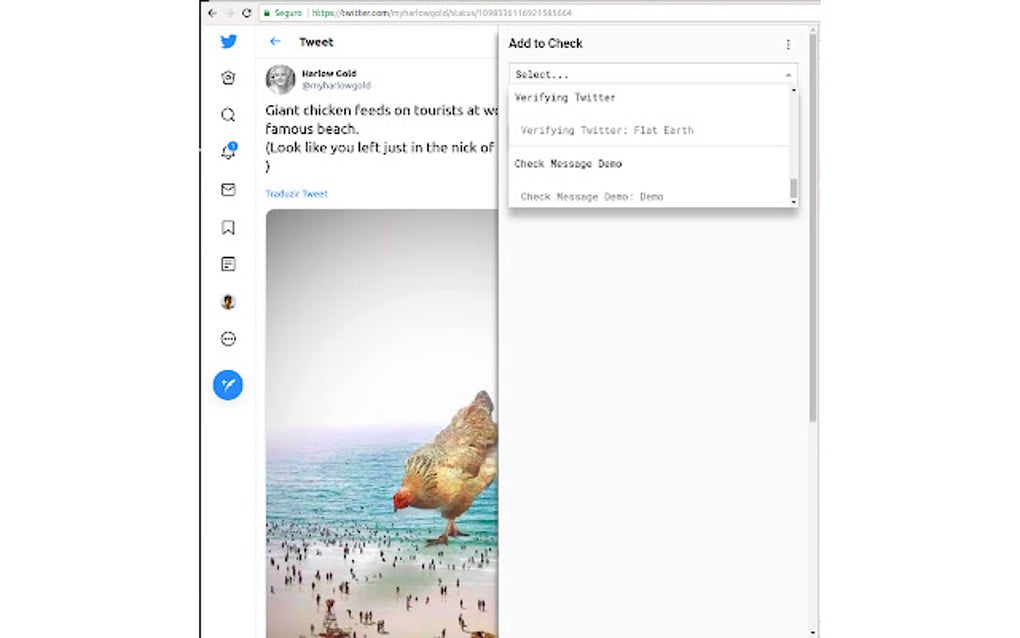Image resolution: width=1020 pixels, height=638 pixels.
Task: Open the Messages envelope icon
Action: [x=228, y=189]
